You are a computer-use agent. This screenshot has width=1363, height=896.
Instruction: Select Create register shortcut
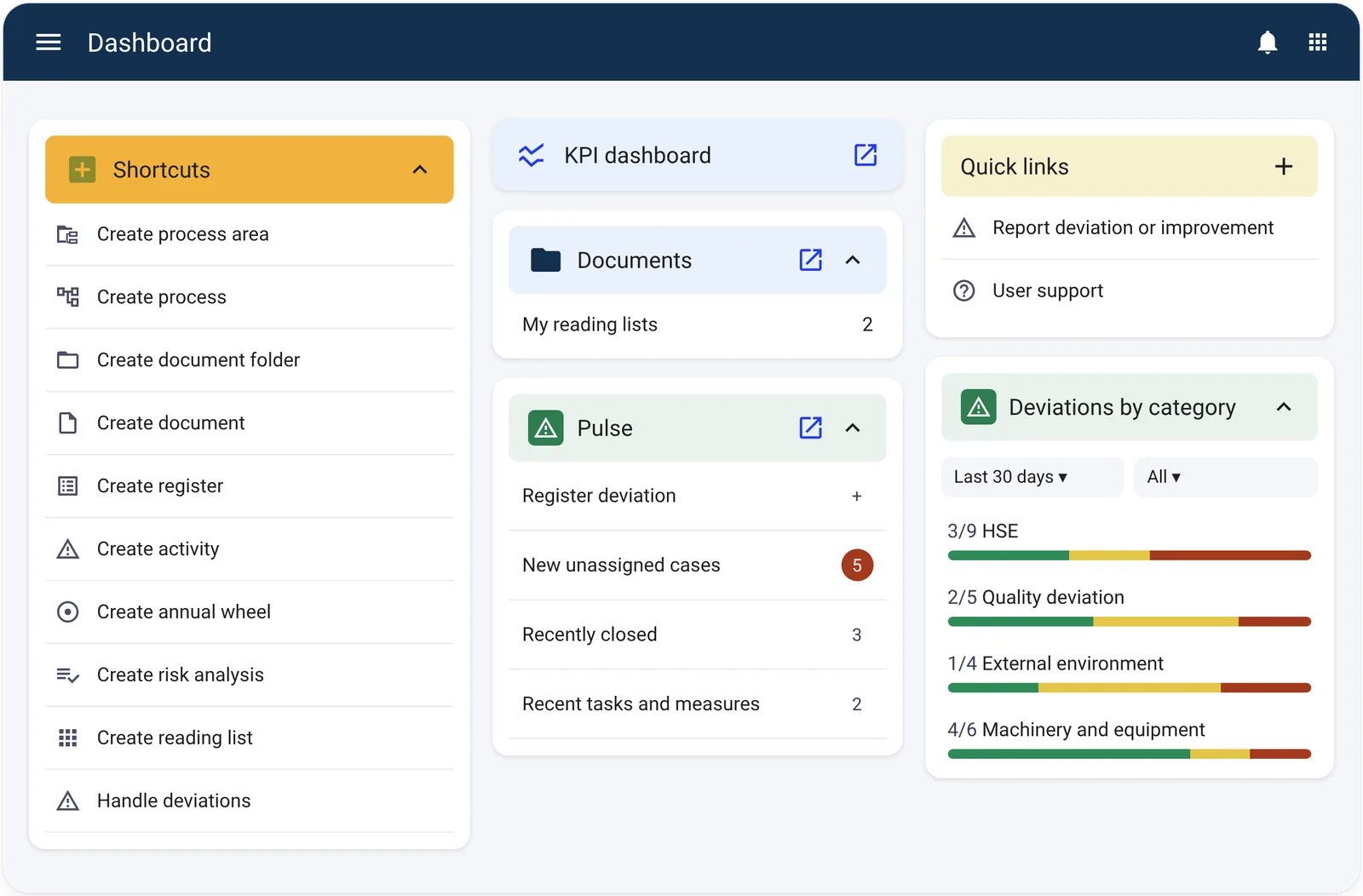pyautogui.click(x=249, y=486)
